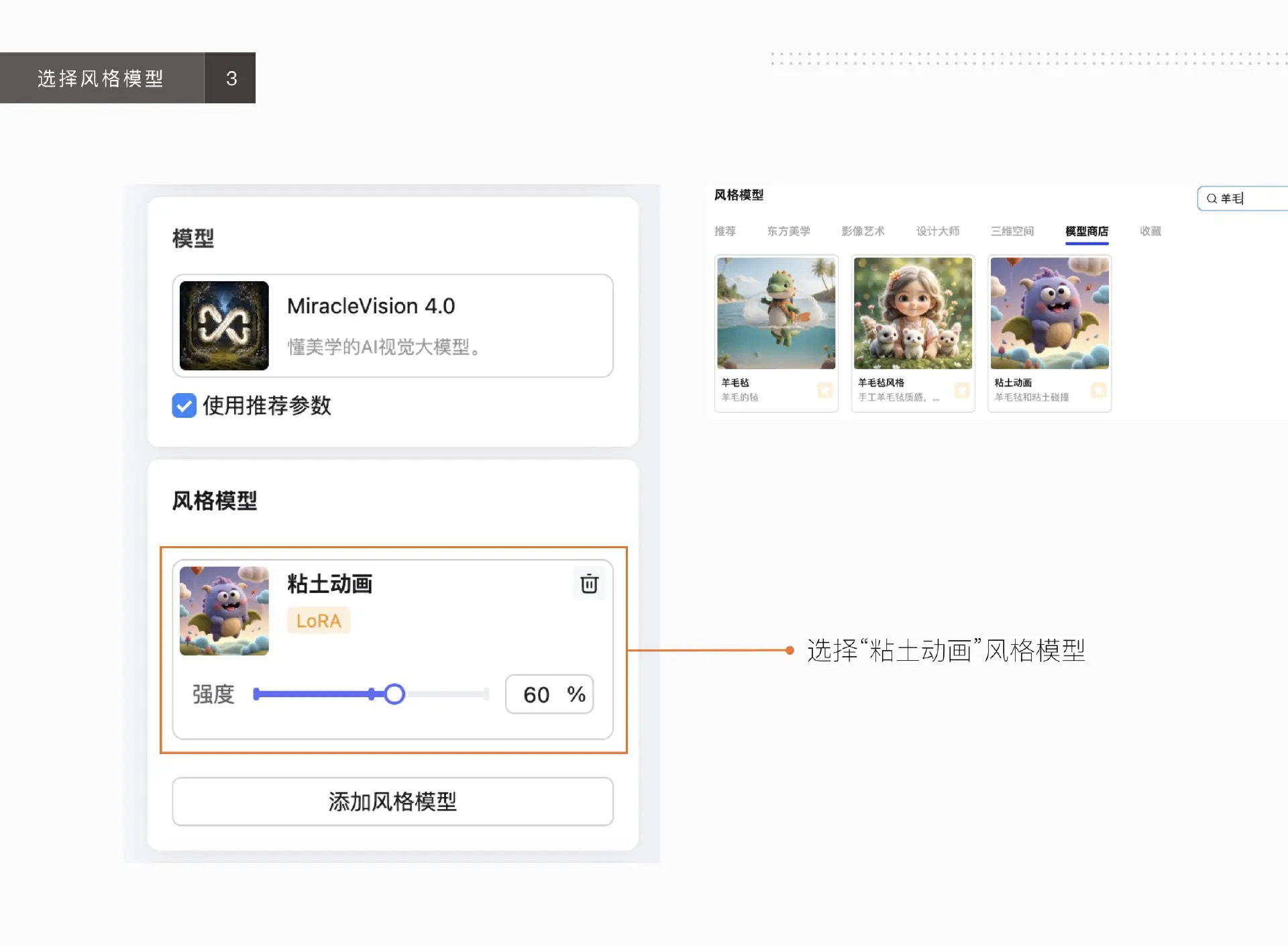
Task: Click the 添加风格模型 button
Action: [392, 802]
